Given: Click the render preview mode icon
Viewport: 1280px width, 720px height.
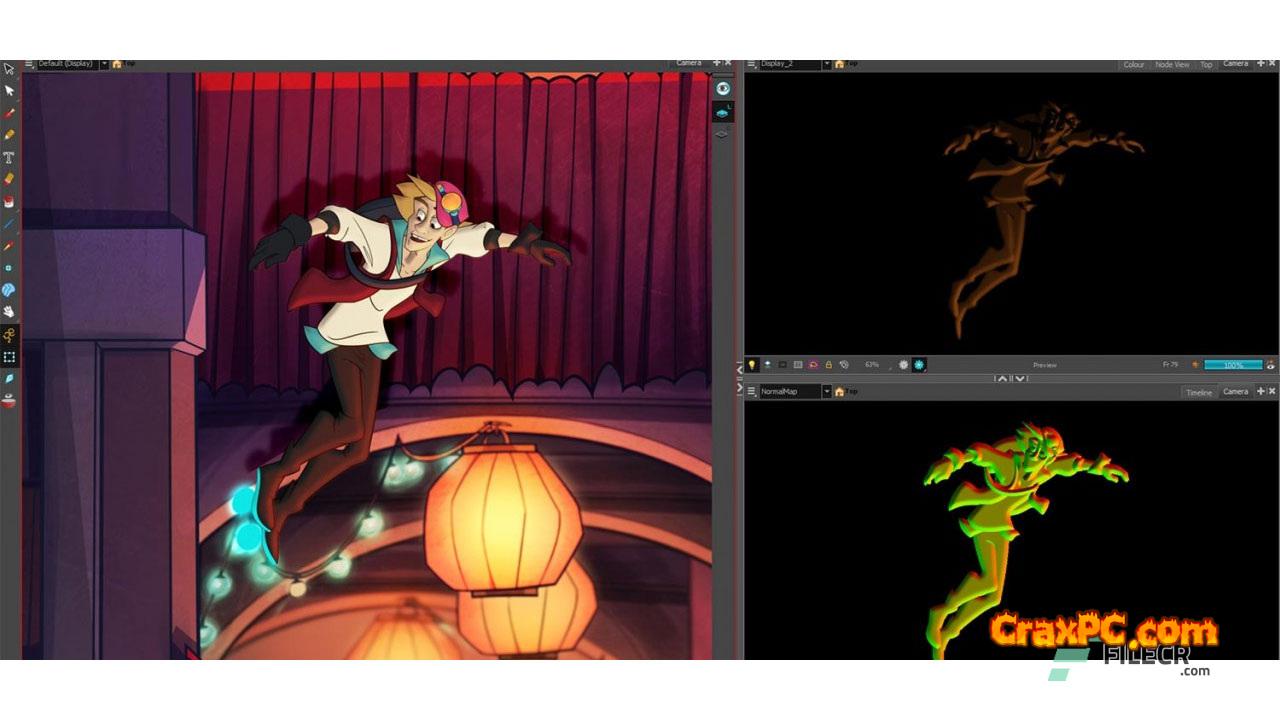Looking at the screenshot, I should point(918,365).
